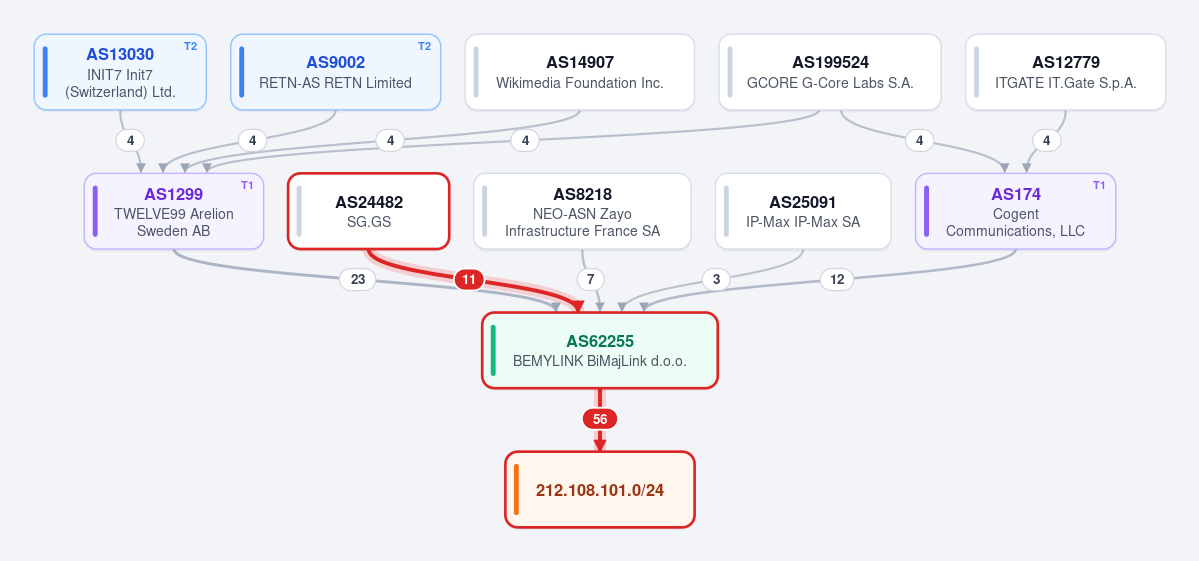1199x561 pixels.
Task: Click the AS12779 ITGATE node
Action: (x=1065, y=72)
